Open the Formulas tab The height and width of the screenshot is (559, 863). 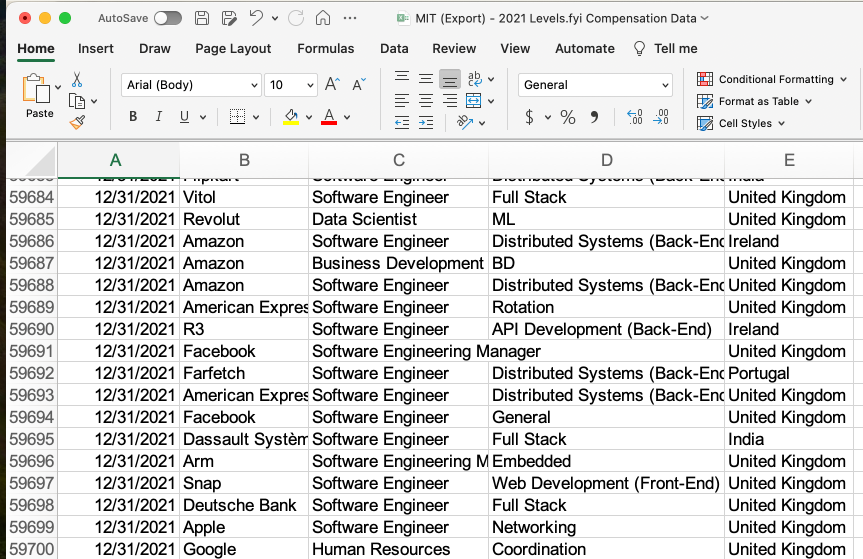(326, 48)
